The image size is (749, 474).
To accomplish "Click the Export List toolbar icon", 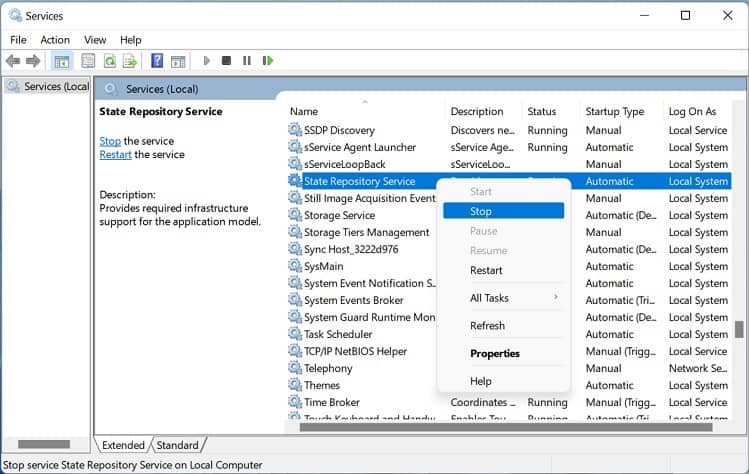I will pyautogui.click(x=130, y=61).
